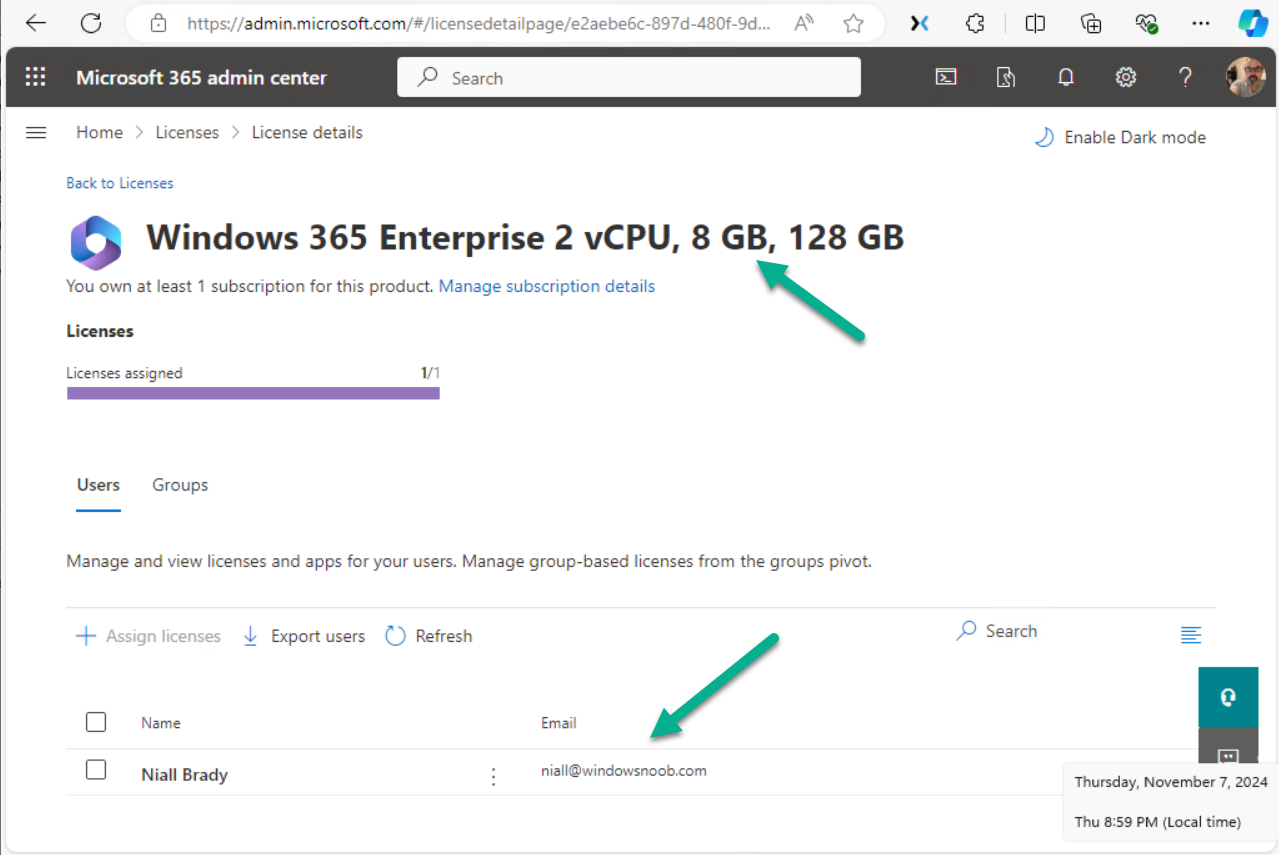Click the License details breadcrumb
1279x855 pixels.
pyautogui.click(x=307, y=132)
